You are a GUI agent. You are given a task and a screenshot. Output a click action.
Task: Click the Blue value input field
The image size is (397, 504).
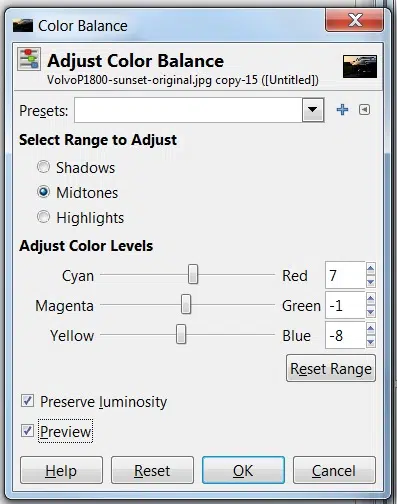[x=345, y=335]
